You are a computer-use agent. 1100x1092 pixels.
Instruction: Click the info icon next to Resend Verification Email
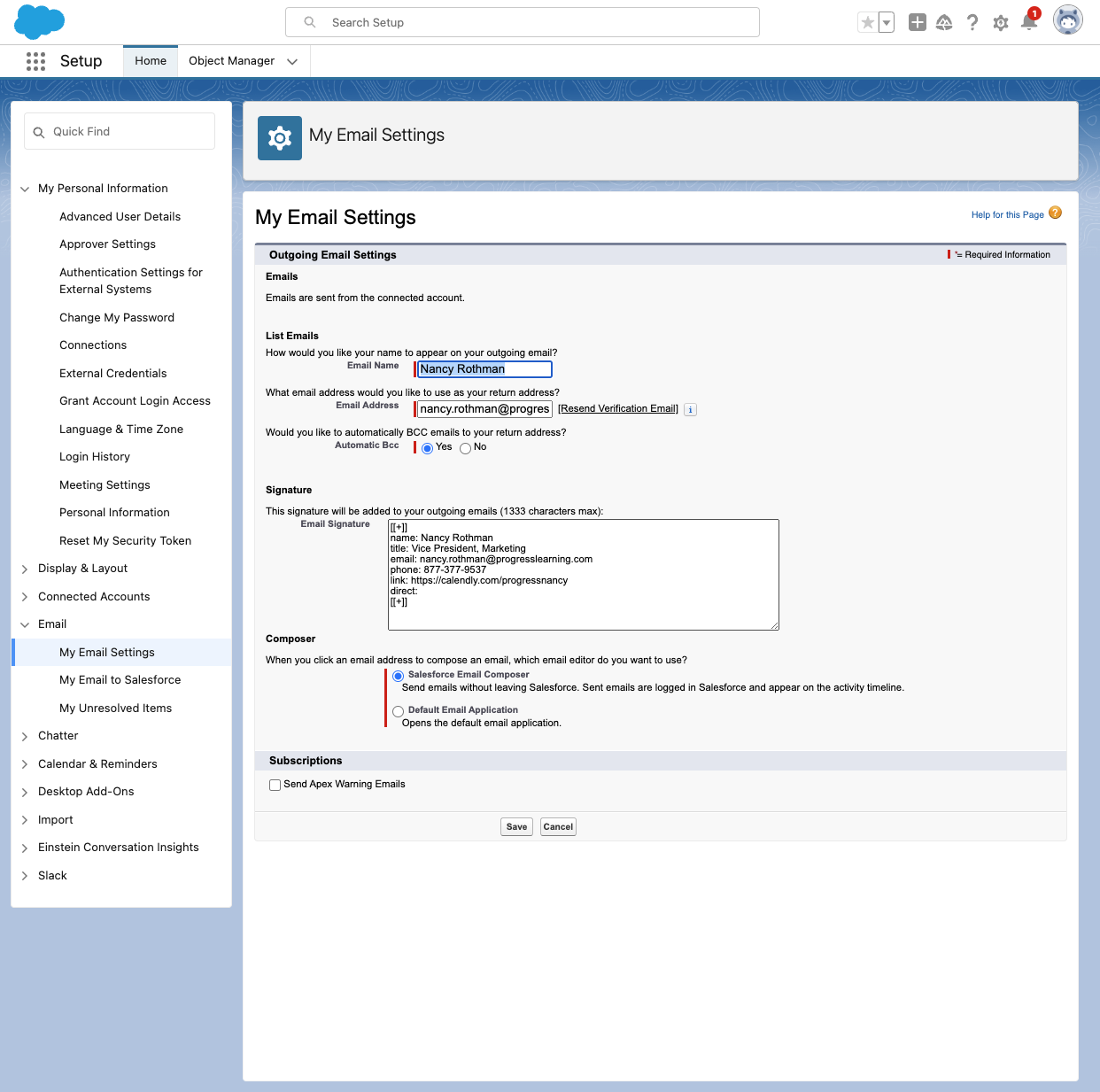(691, 409)
